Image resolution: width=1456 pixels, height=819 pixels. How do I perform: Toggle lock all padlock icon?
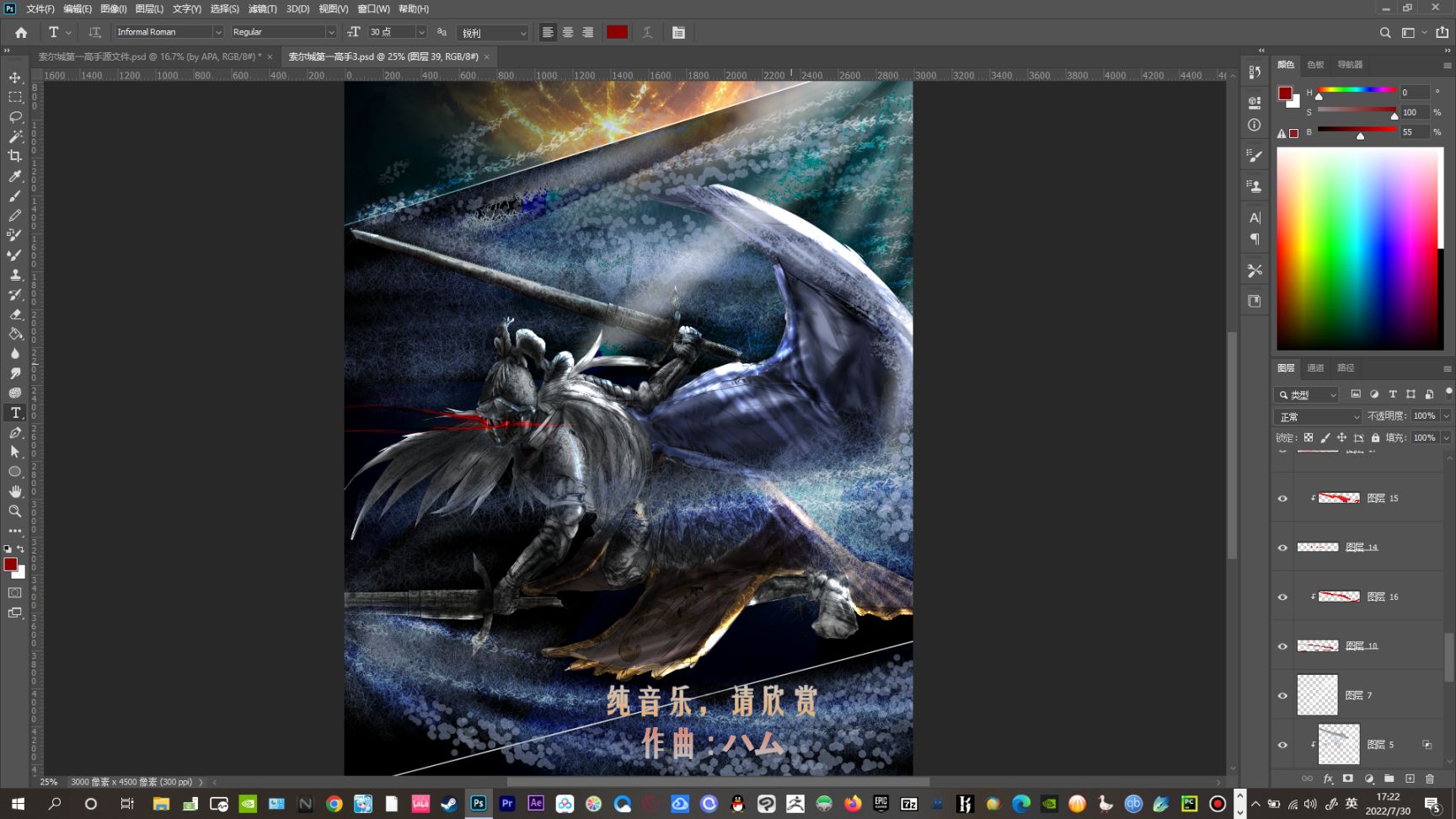tap(1375, 437)
